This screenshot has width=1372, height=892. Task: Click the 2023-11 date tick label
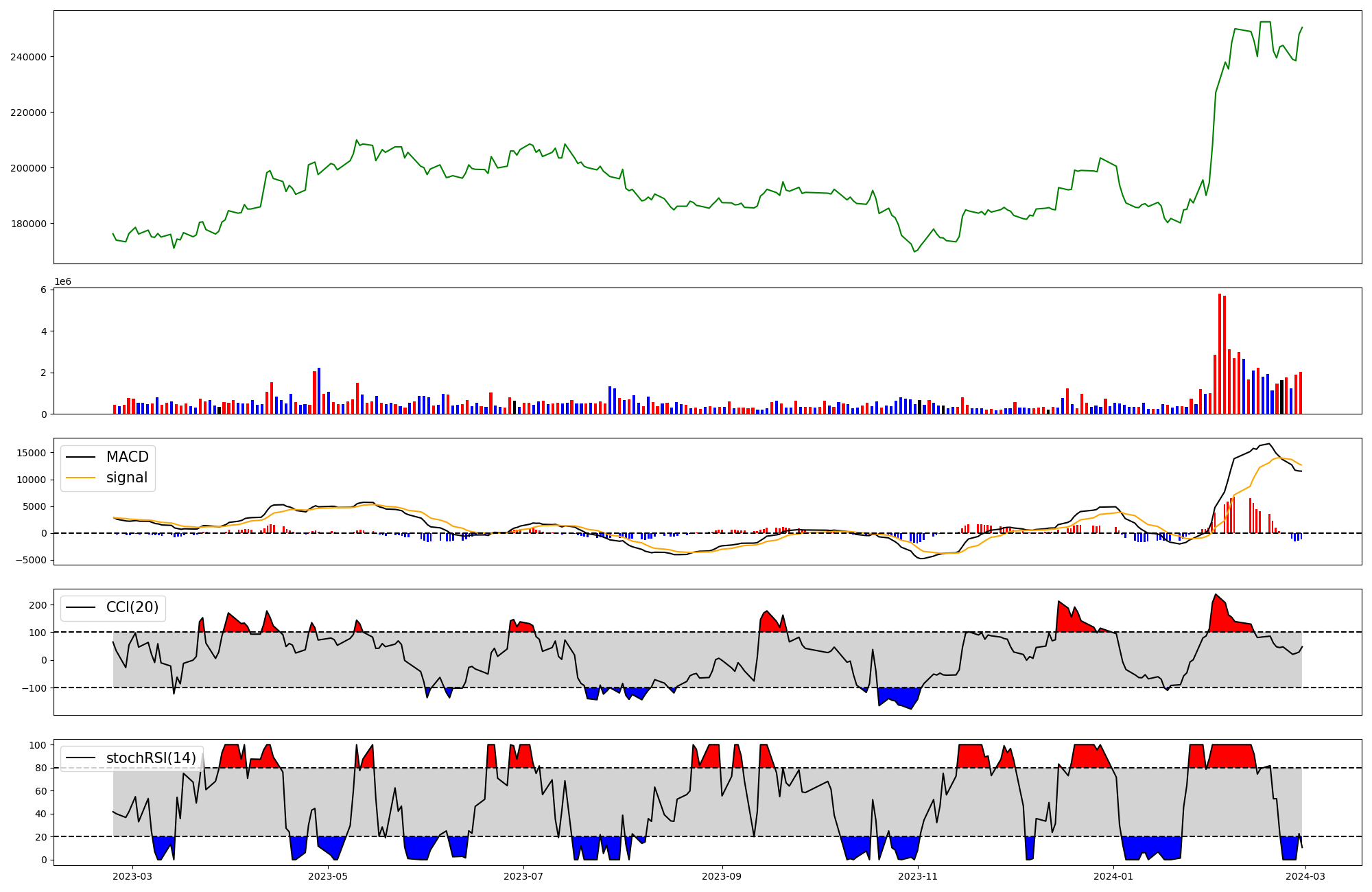click(x=918, y=876)
